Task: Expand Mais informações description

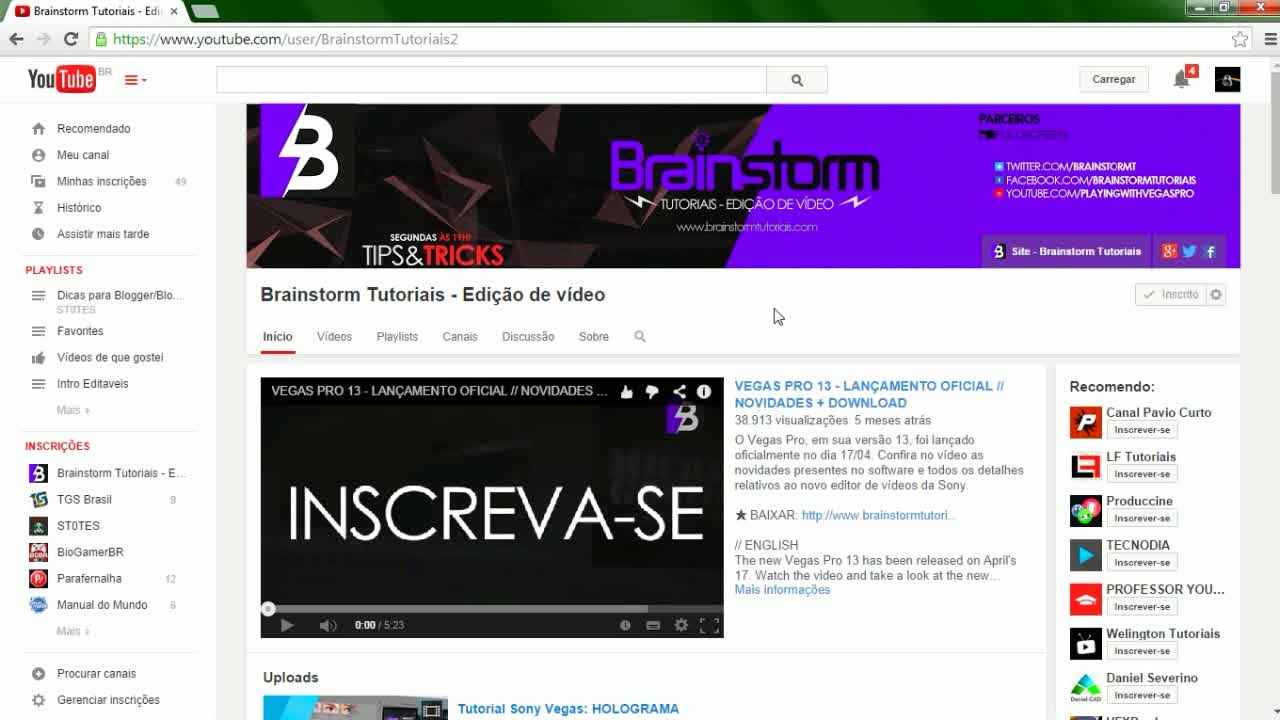Action: 782,590
